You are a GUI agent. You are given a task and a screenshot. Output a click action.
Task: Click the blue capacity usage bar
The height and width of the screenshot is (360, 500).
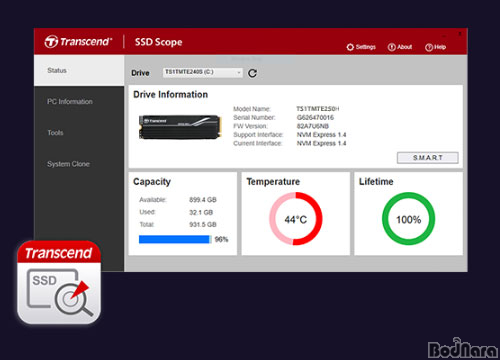[175, 239]
